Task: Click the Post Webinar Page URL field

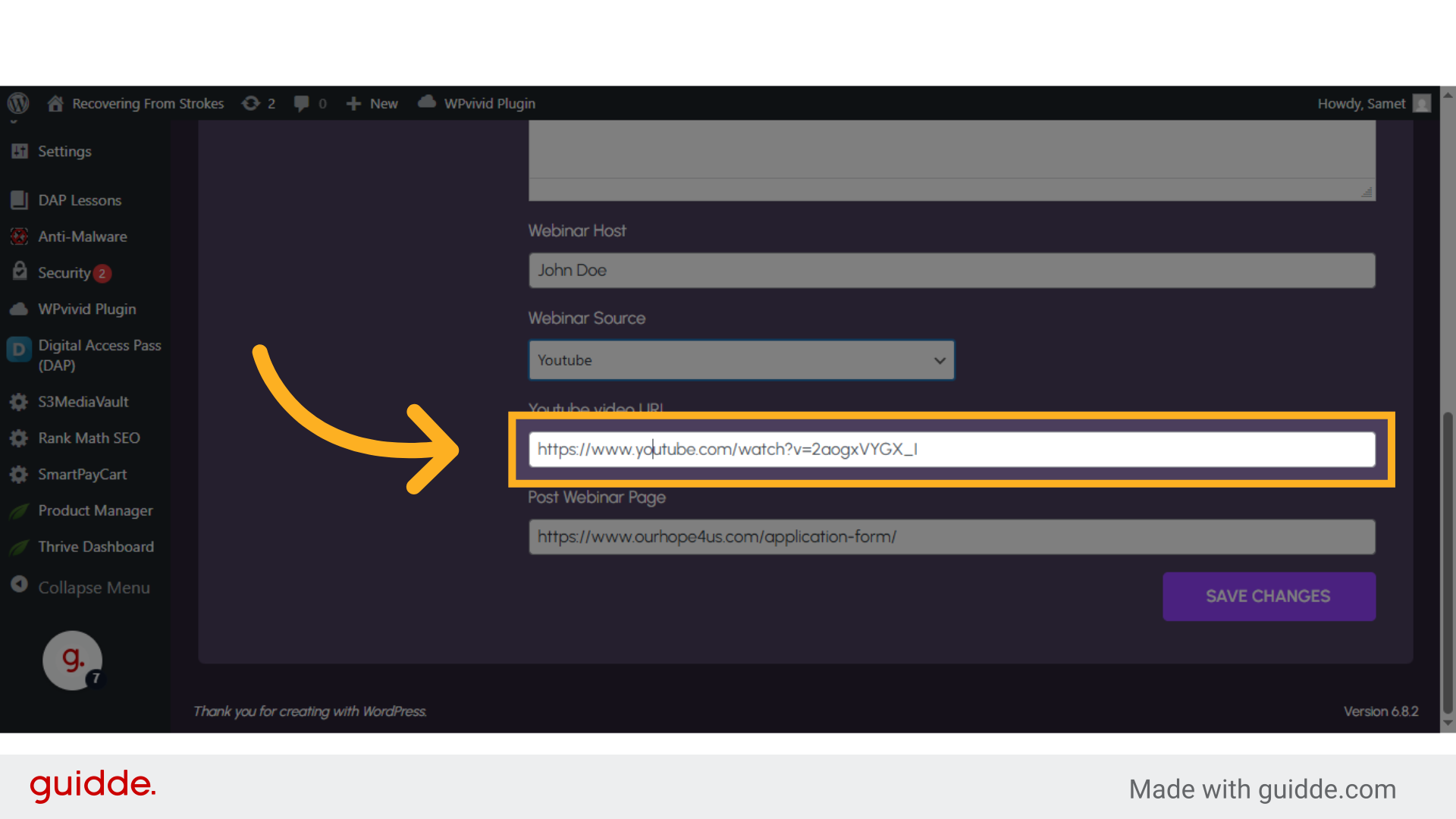Action: coord(952,537)
